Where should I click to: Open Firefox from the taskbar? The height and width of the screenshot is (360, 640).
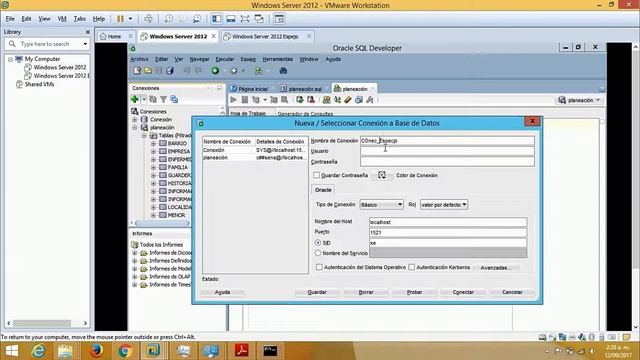(x=96, y=351)
